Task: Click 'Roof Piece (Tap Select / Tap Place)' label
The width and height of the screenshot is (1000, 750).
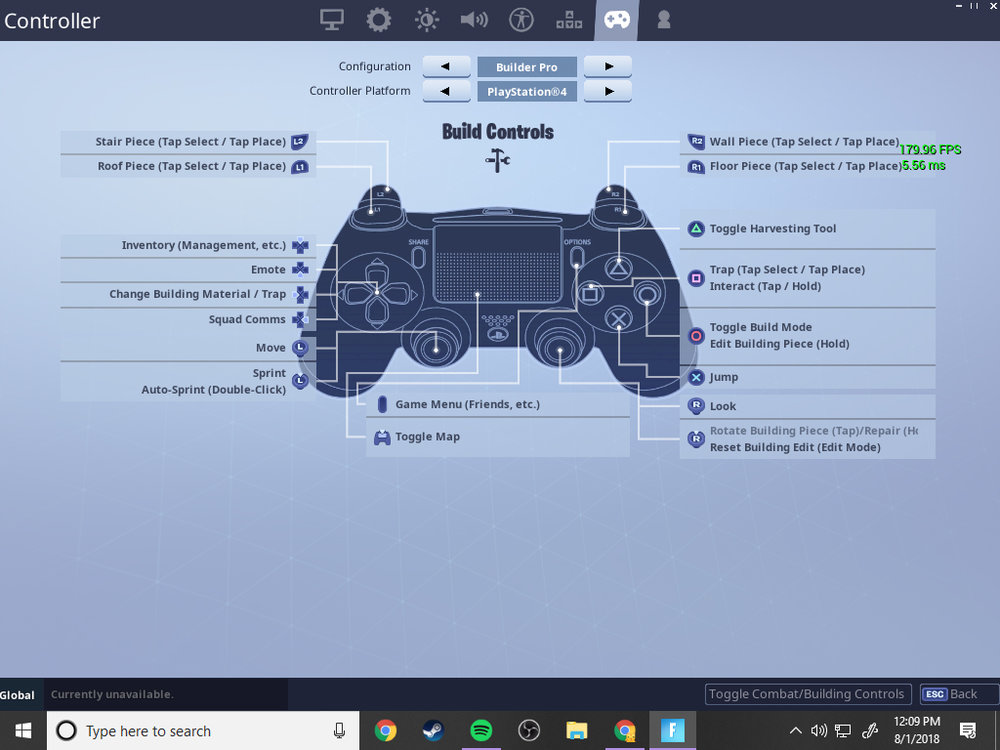Action: [x=191, y=166]
